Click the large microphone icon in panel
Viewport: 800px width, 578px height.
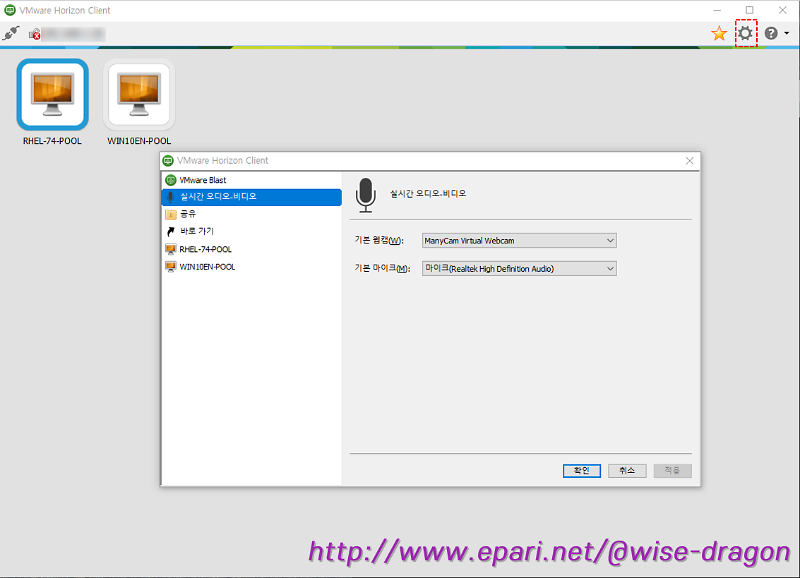[365, 195]
